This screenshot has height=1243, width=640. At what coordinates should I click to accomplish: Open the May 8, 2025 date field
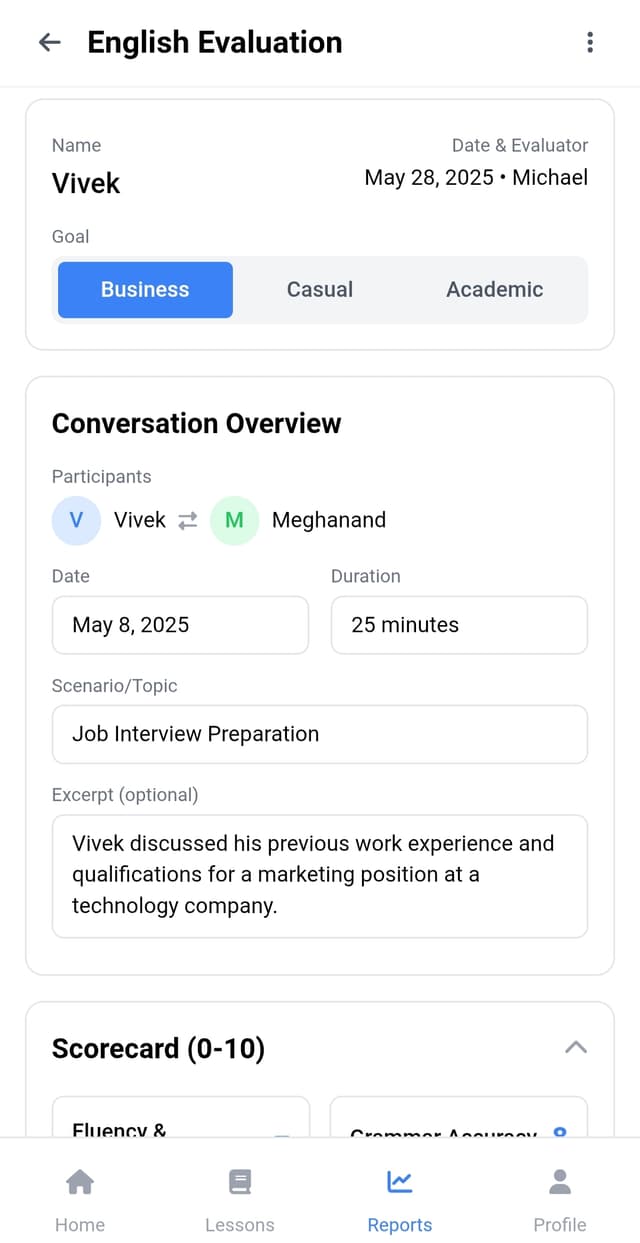point(180,625)
